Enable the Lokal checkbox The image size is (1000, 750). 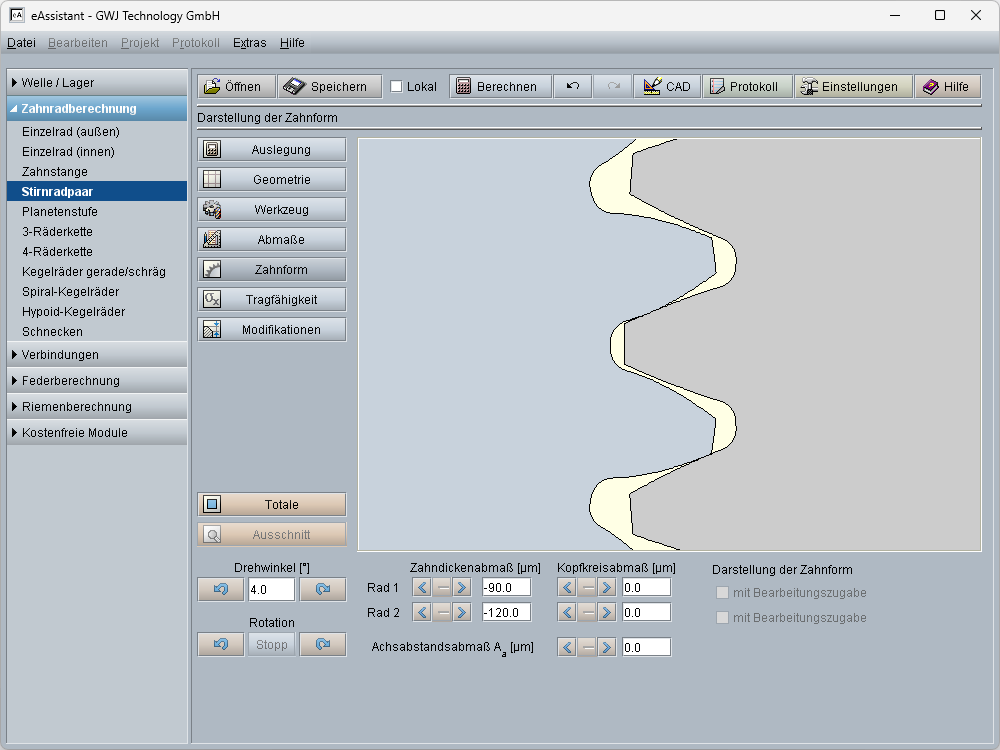pos(396,87)
